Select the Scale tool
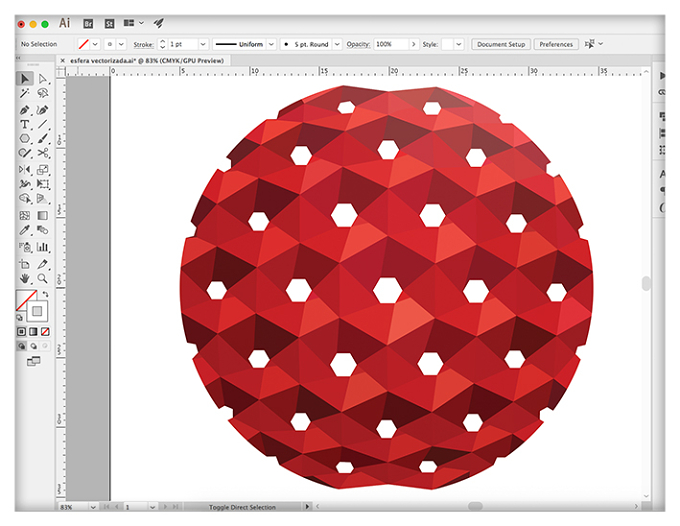680x526 pixels. pos(42,170)
